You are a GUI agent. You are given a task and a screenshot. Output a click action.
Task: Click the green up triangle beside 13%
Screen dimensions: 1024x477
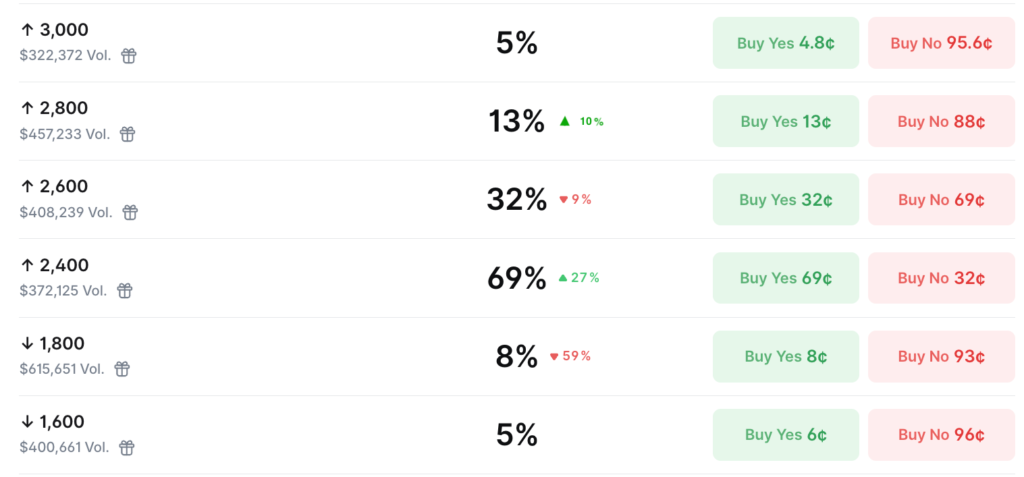(x=565, y=122)
